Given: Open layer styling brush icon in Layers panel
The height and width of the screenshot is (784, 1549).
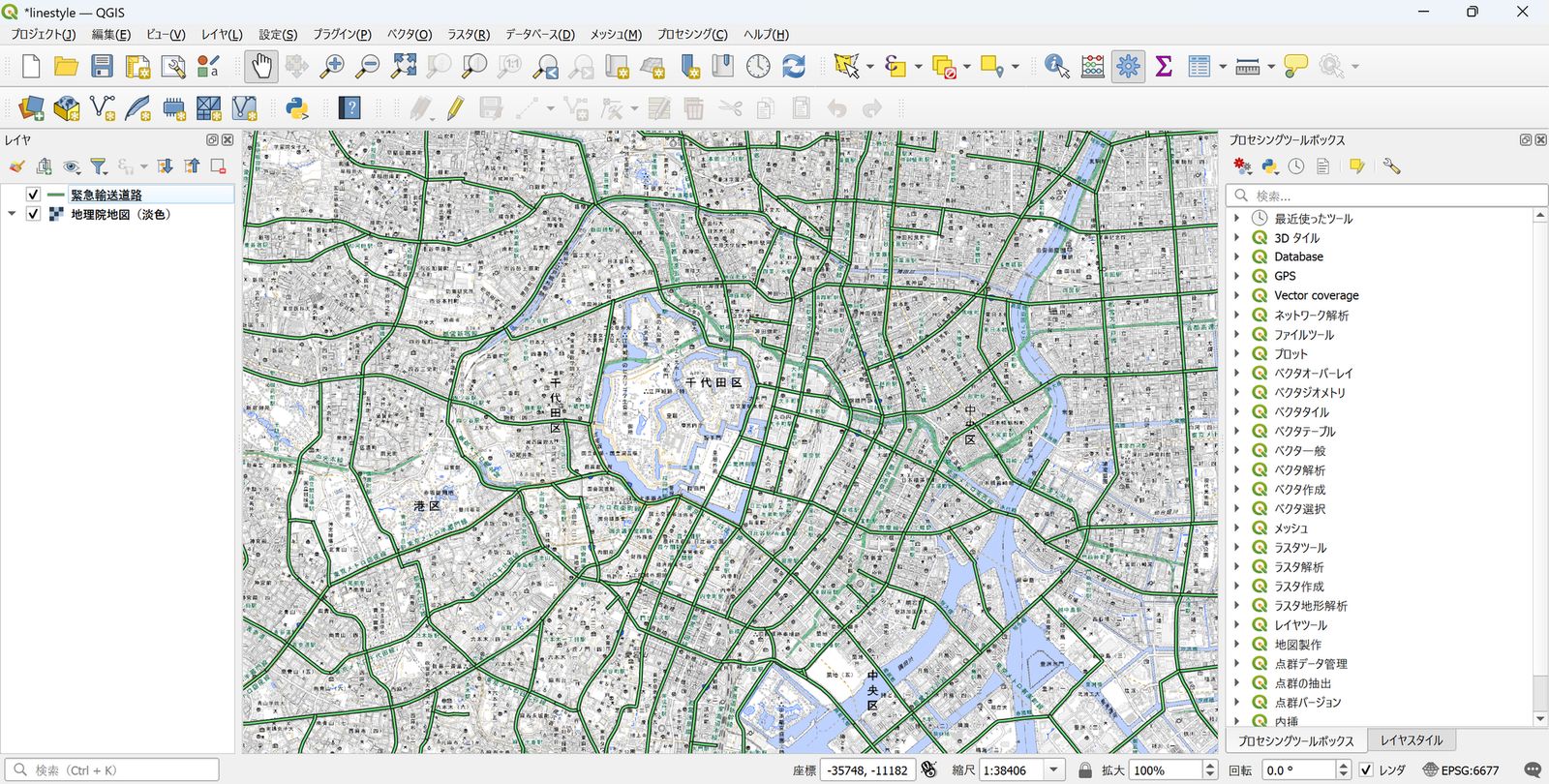Looking at the screenshot, I should (x=16, y=166).
